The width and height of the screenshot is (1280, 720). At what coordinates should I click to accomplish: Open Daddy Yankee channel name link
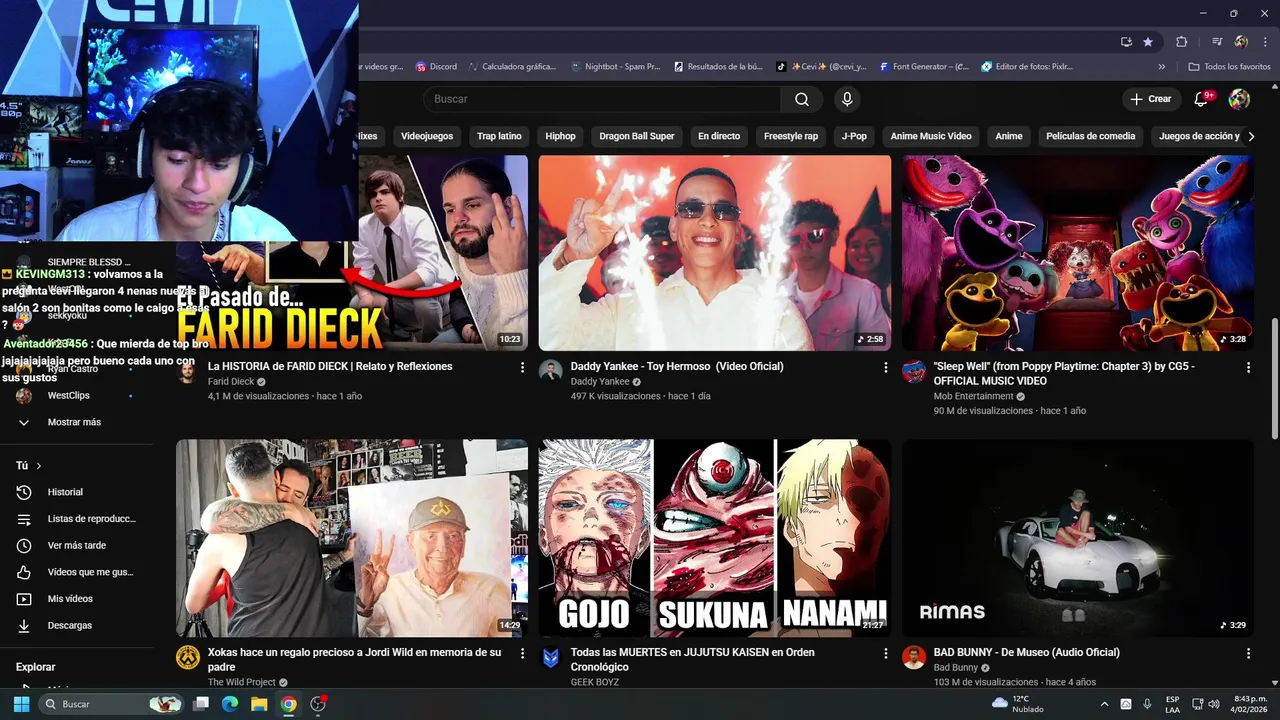coord(600,381)
